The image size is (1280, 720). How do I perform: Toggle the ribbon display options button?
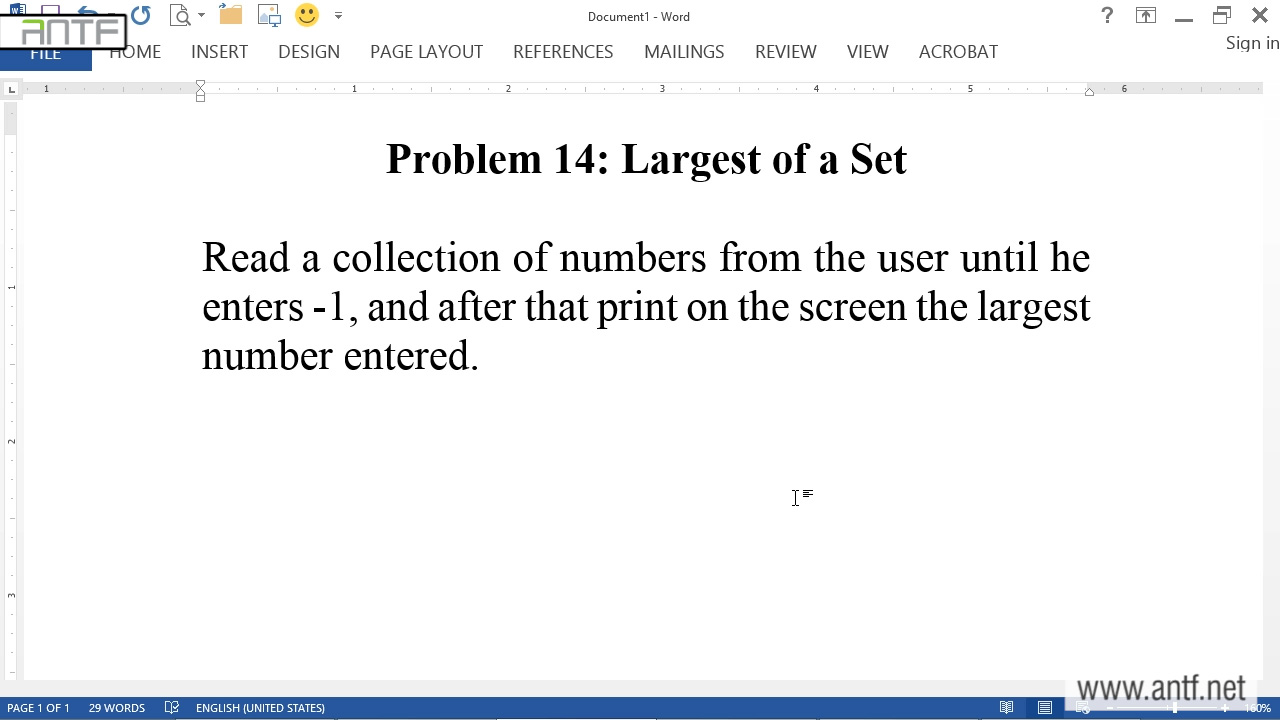[1145, 15]
